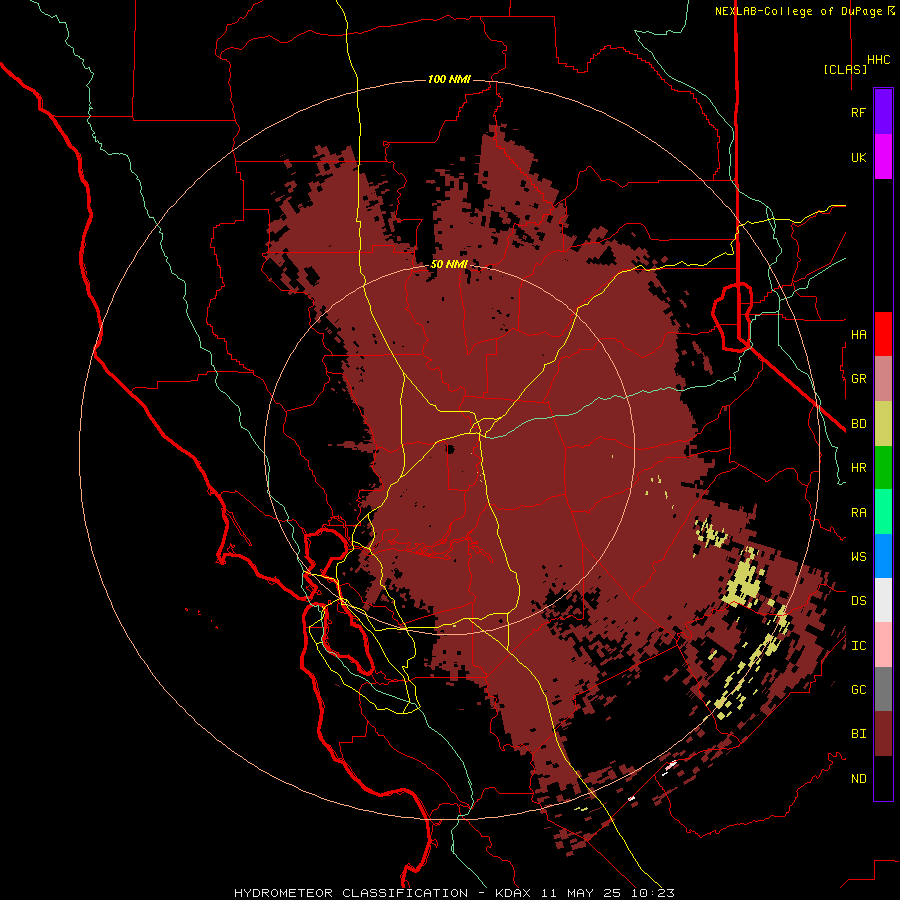Click the GR legend label
Viewport: 900px width, 900px height.
[x=859, y=379]
